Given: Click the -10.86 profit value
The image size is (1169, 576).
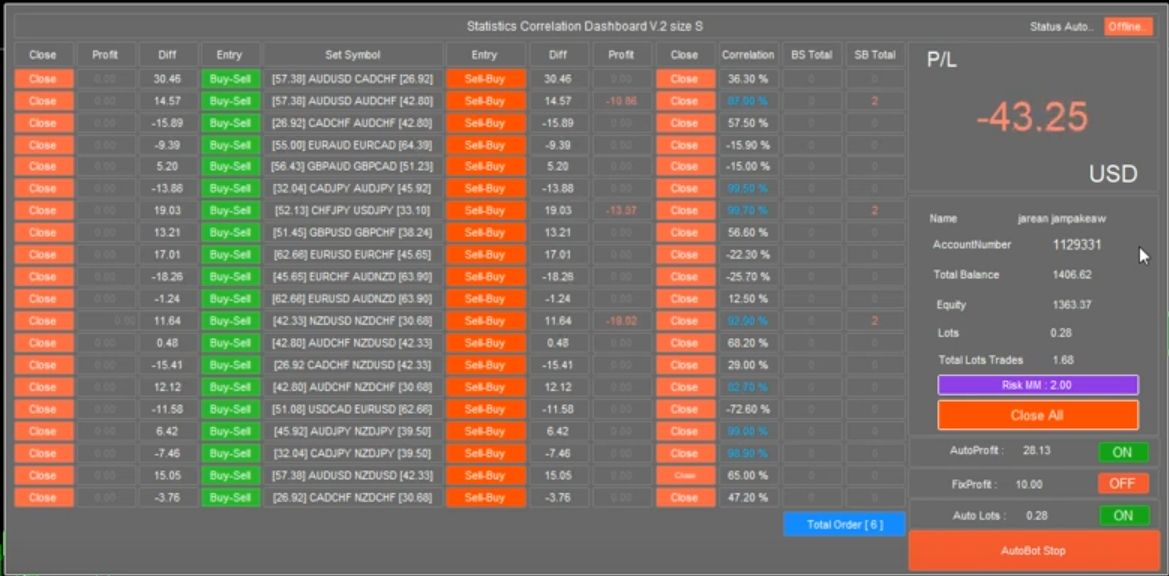Looking at the screenshot, I should coord(621,101).
